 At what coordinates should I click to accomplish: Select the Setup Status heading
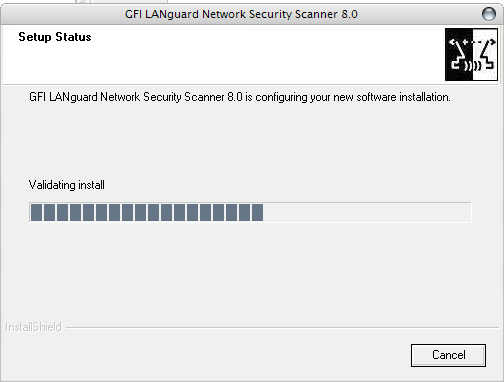[55, 37]
